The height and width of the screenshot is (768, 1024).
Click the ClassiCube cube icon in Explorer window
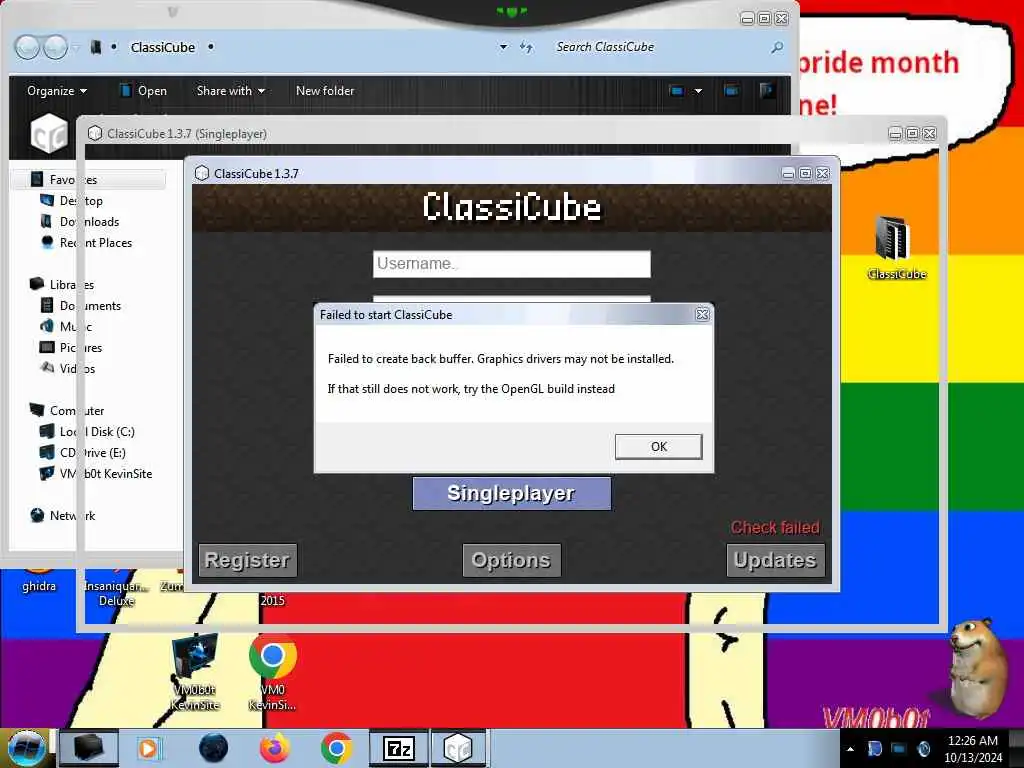[x=49, y=134]
